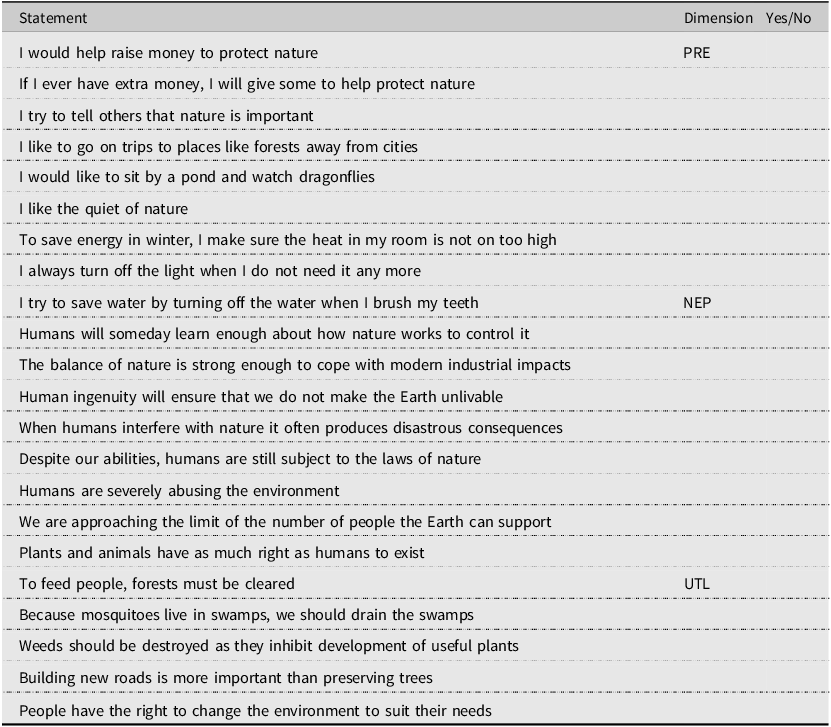Click the Yes/No column header
Screen dimensions: 831x727
(x=788, y=18)
